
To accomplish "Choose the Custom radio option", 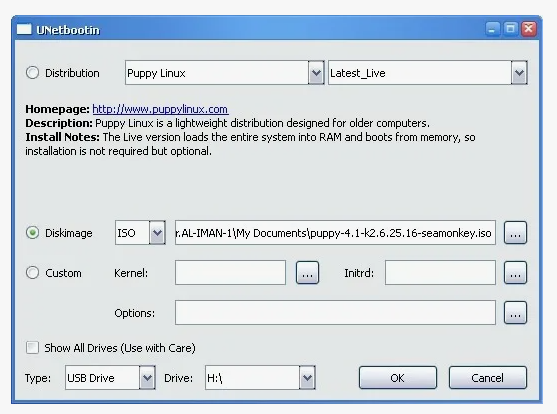I will point(32,273).
